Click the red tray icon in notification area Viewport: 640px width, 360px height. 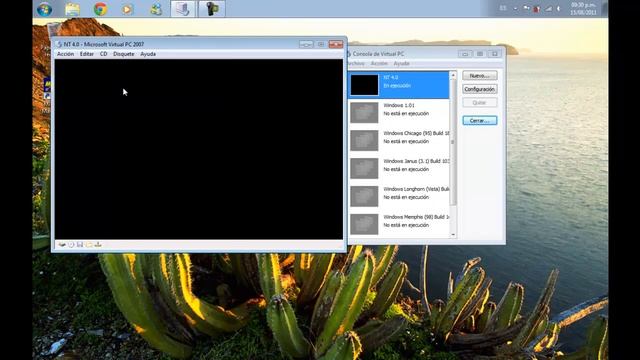pyautogui.click(x=536, y=9)
